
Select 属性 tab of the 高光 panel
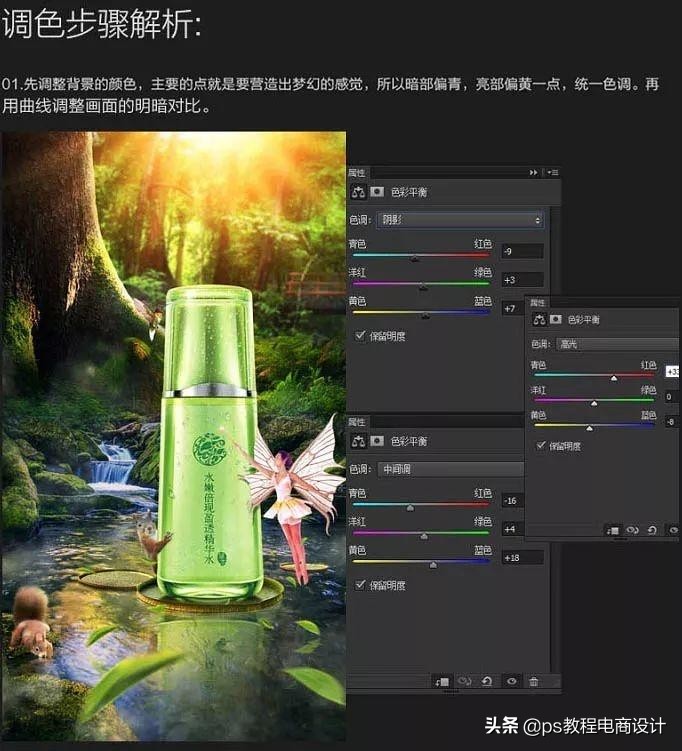[x=537, y=303]
